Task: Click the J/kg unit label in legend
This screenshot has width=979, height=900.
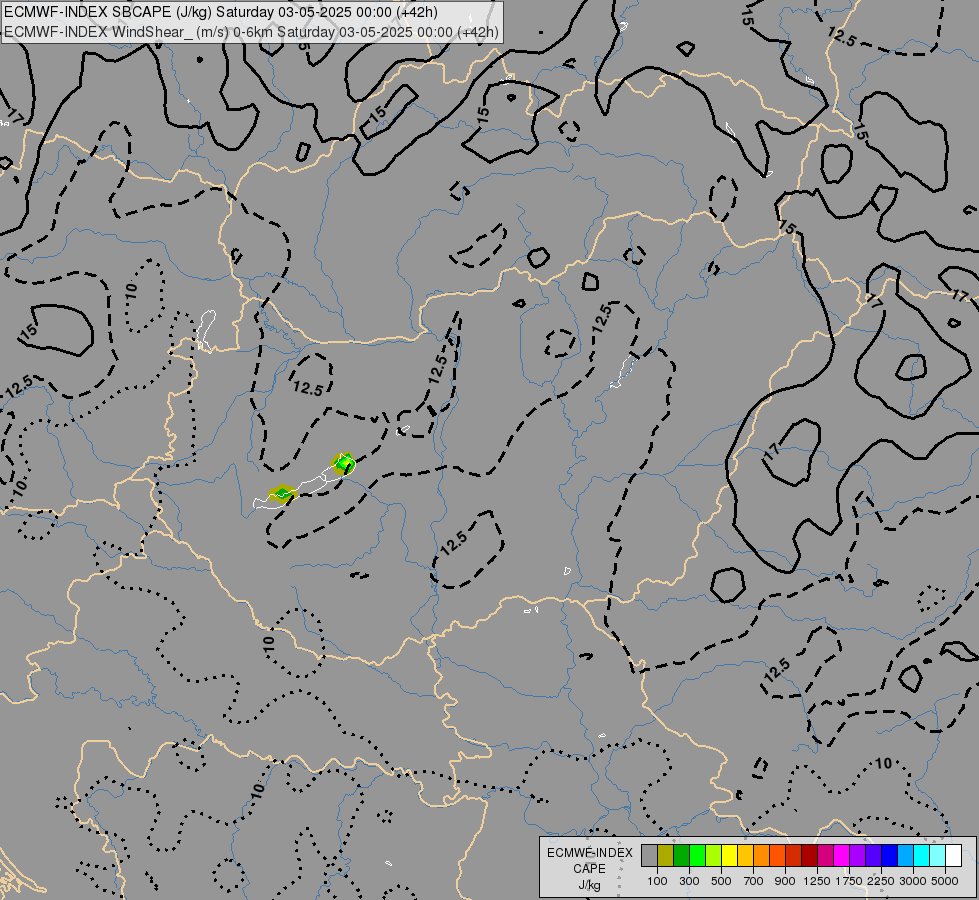Action: (589, 885)
